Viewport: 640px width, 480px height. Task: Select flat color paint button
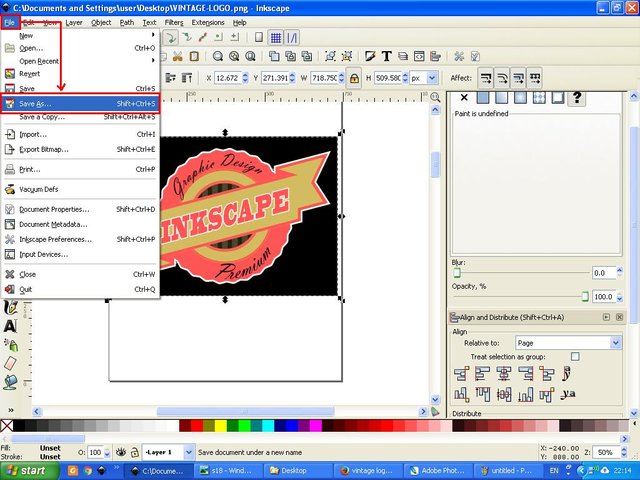[x=483, y=98]
